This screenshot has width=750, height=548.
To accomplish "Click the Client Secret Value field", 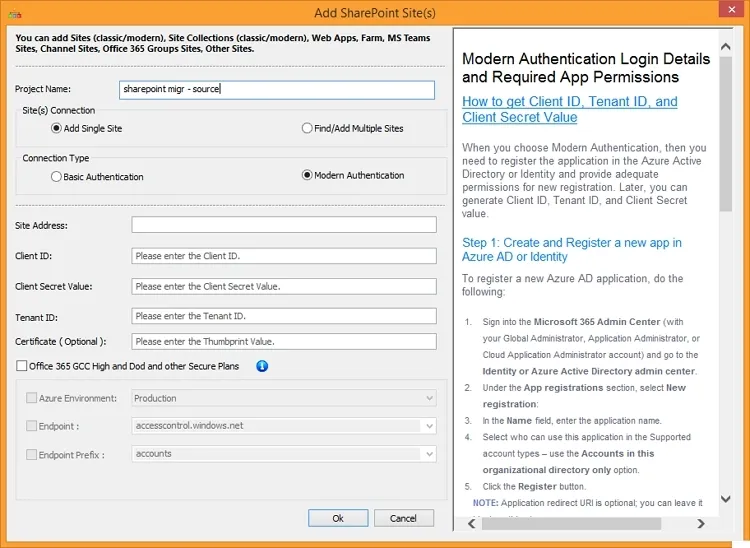I will pos(284,286).
